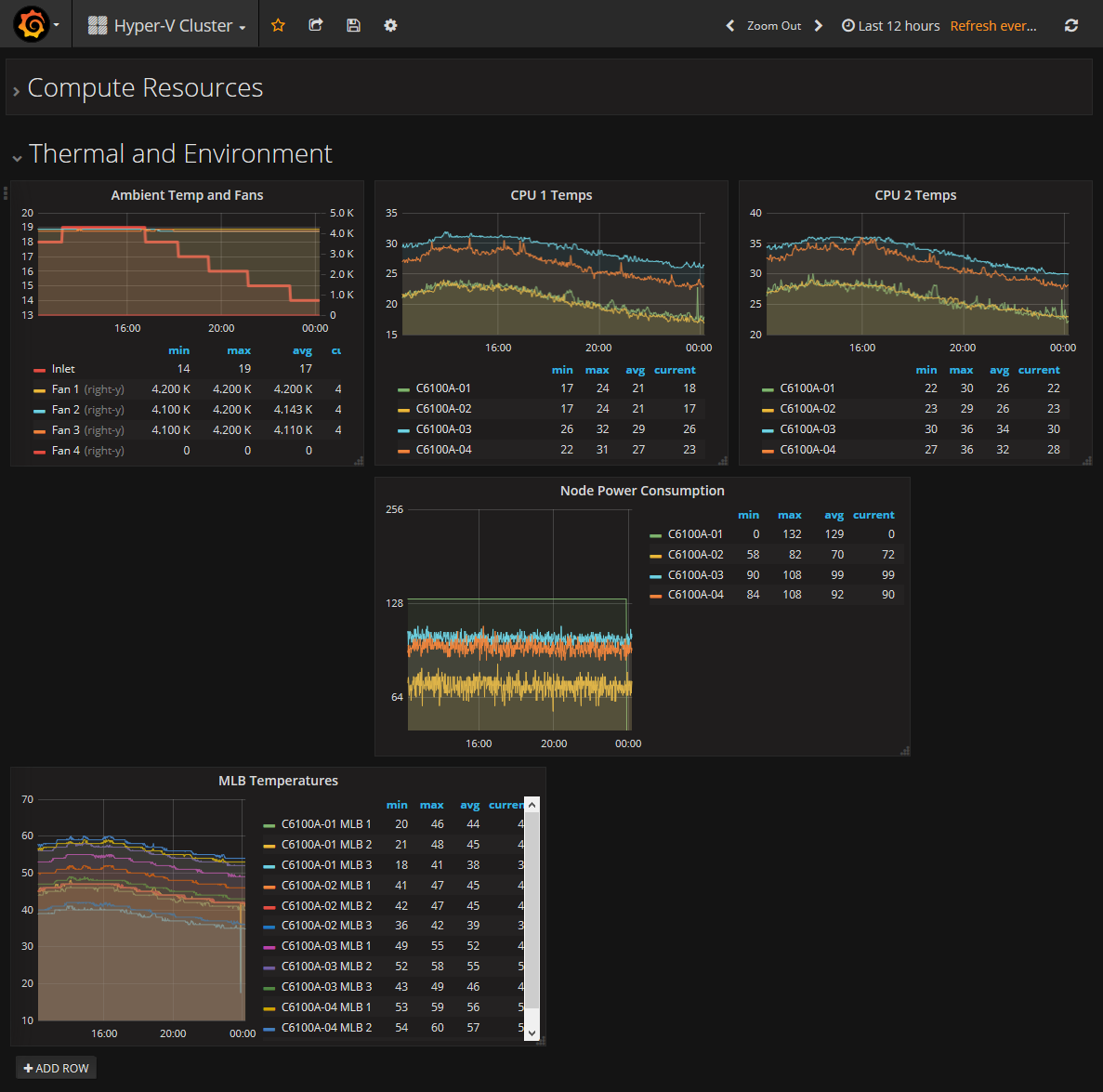Toggle C6100A-01 MLB 2 series in MLB legend
Image resolution: width=1103 pixels, height=1092 pixels.
326,845
